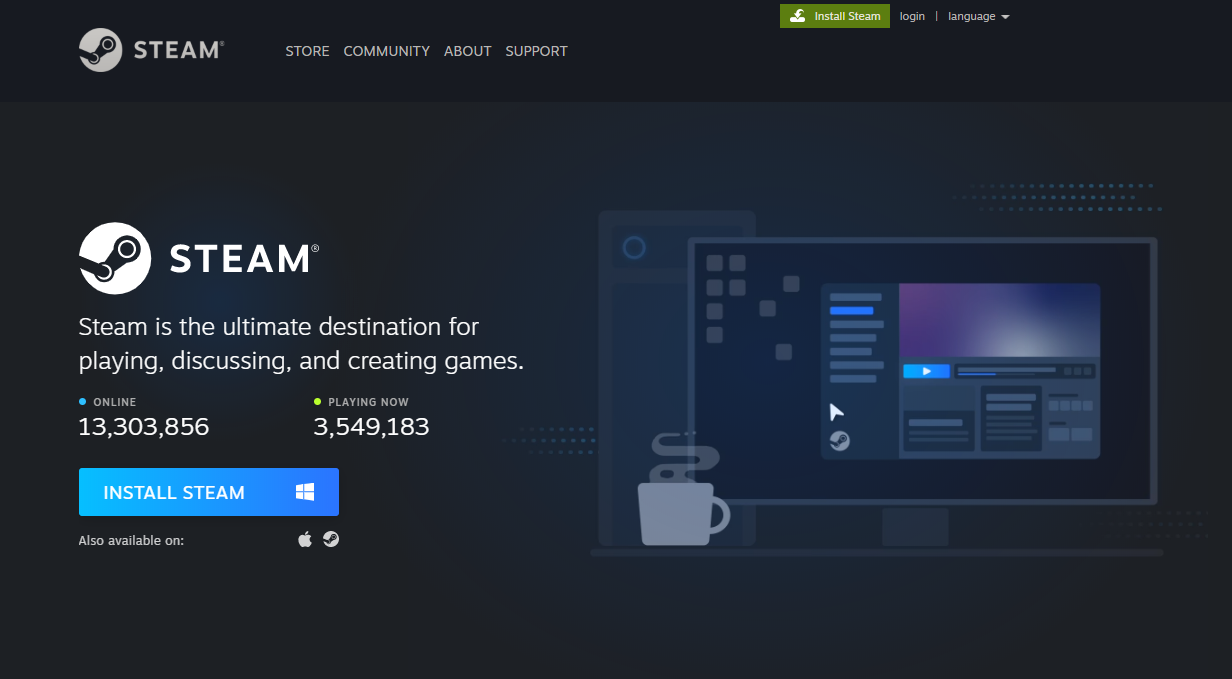The image size is (1232, 679).
Task: Open the COMMUNITY menu
Action: click(386, 51)
